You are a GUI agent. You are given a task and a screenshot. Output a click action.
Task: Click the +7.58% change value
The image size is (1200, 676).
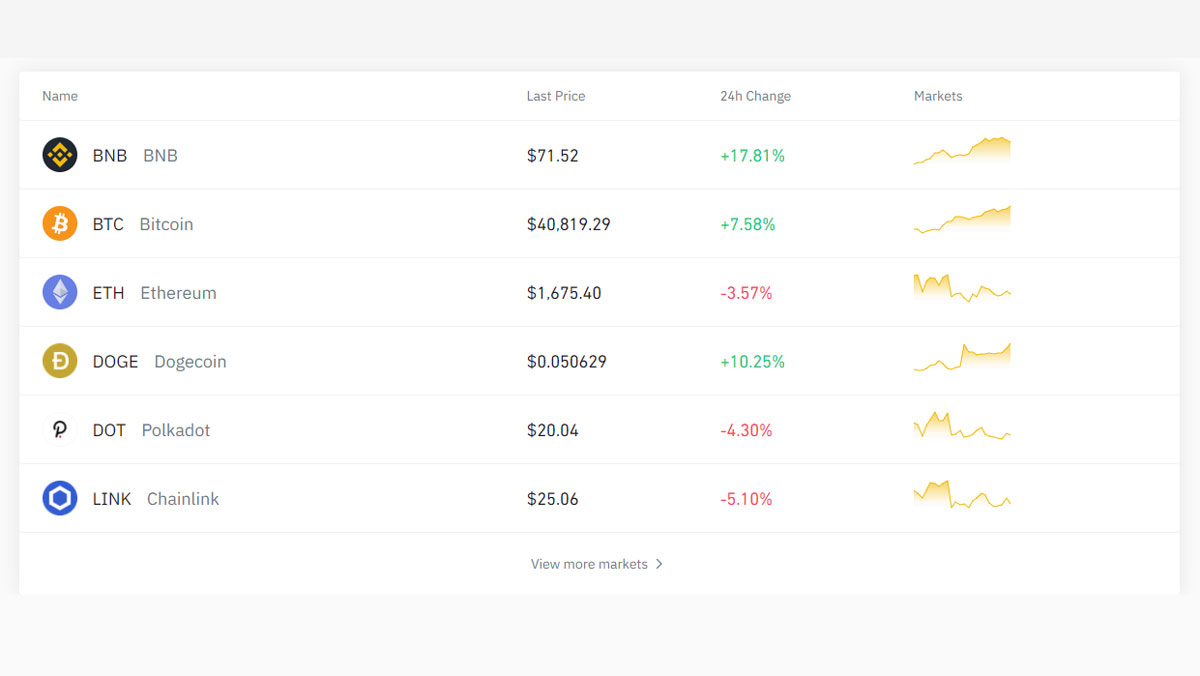[x=748, y=225]
